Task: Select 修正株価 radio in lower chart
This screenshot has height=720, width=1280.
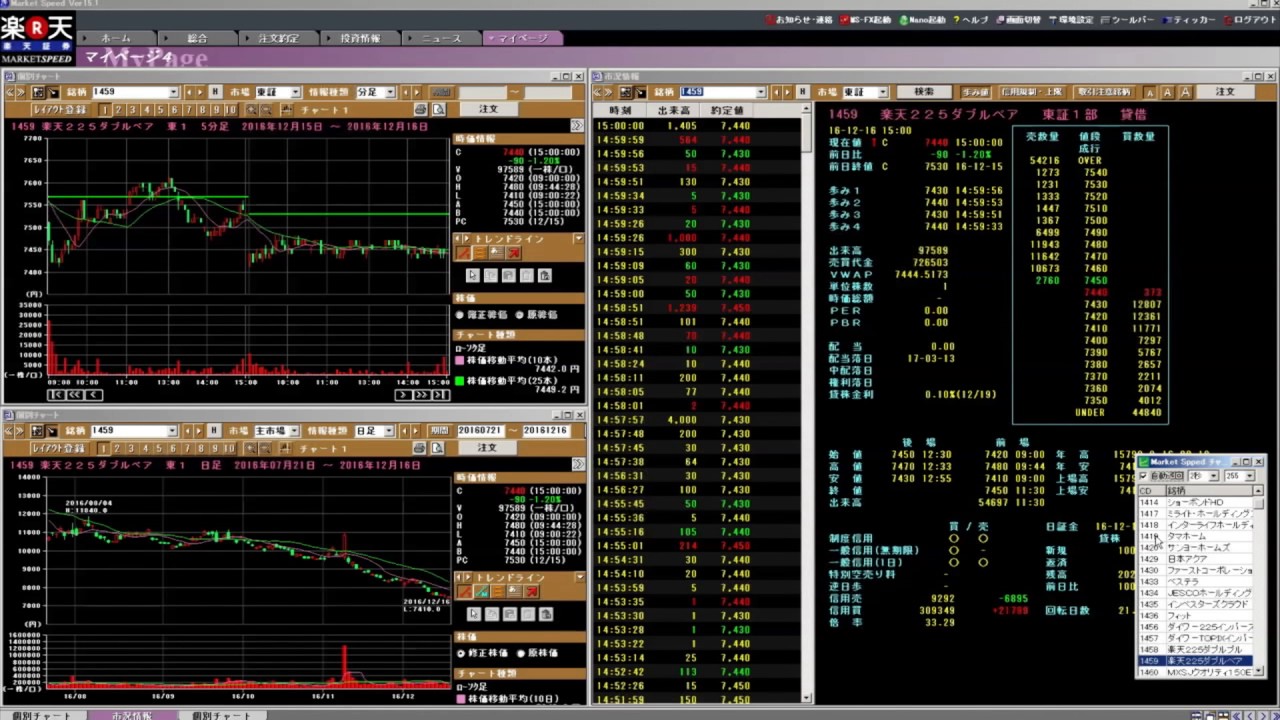Action: (x=461, y=652)
